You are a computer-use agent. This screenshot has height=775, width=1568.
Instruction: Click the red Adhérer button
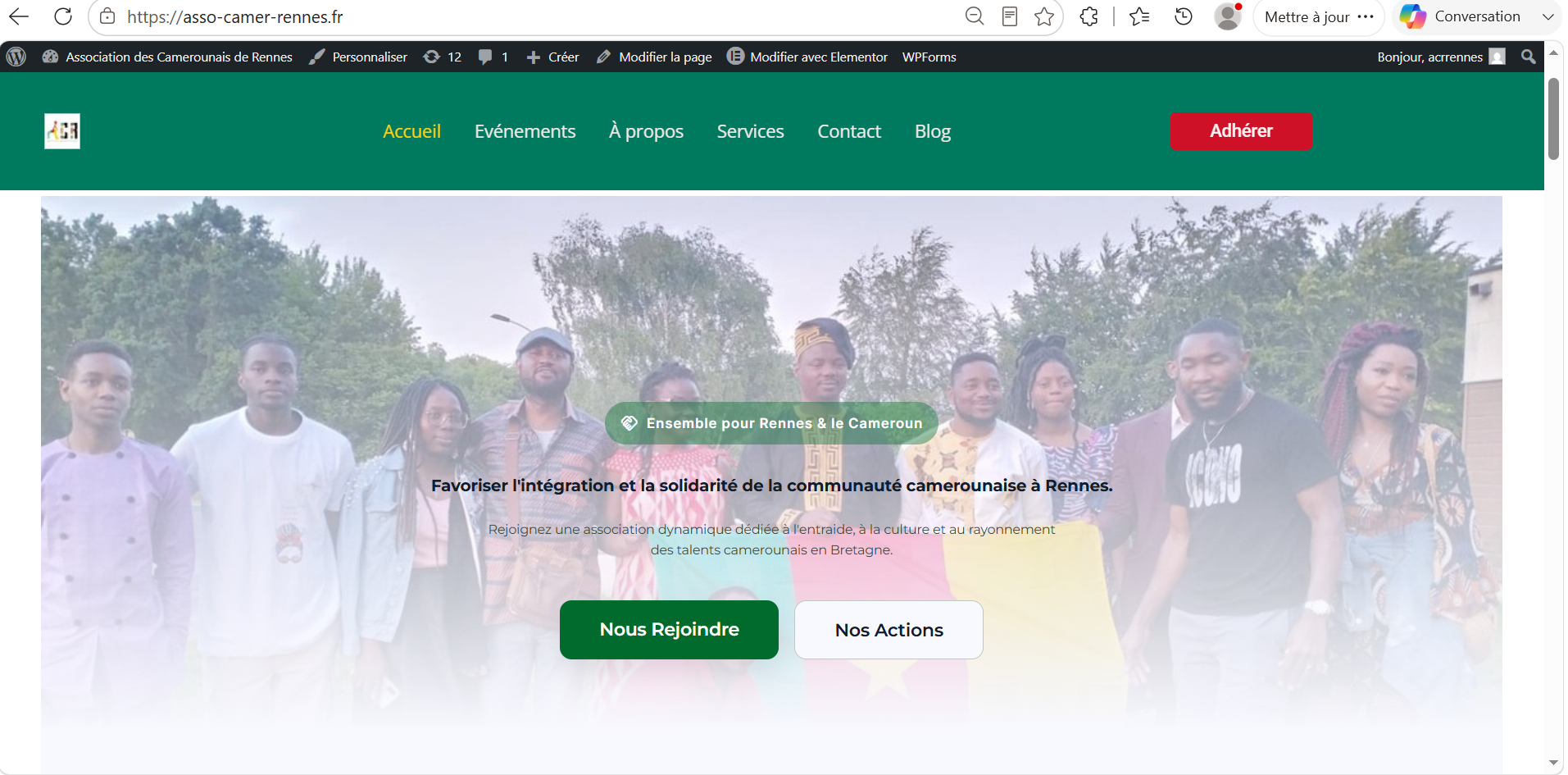(x=1241, y=131)
